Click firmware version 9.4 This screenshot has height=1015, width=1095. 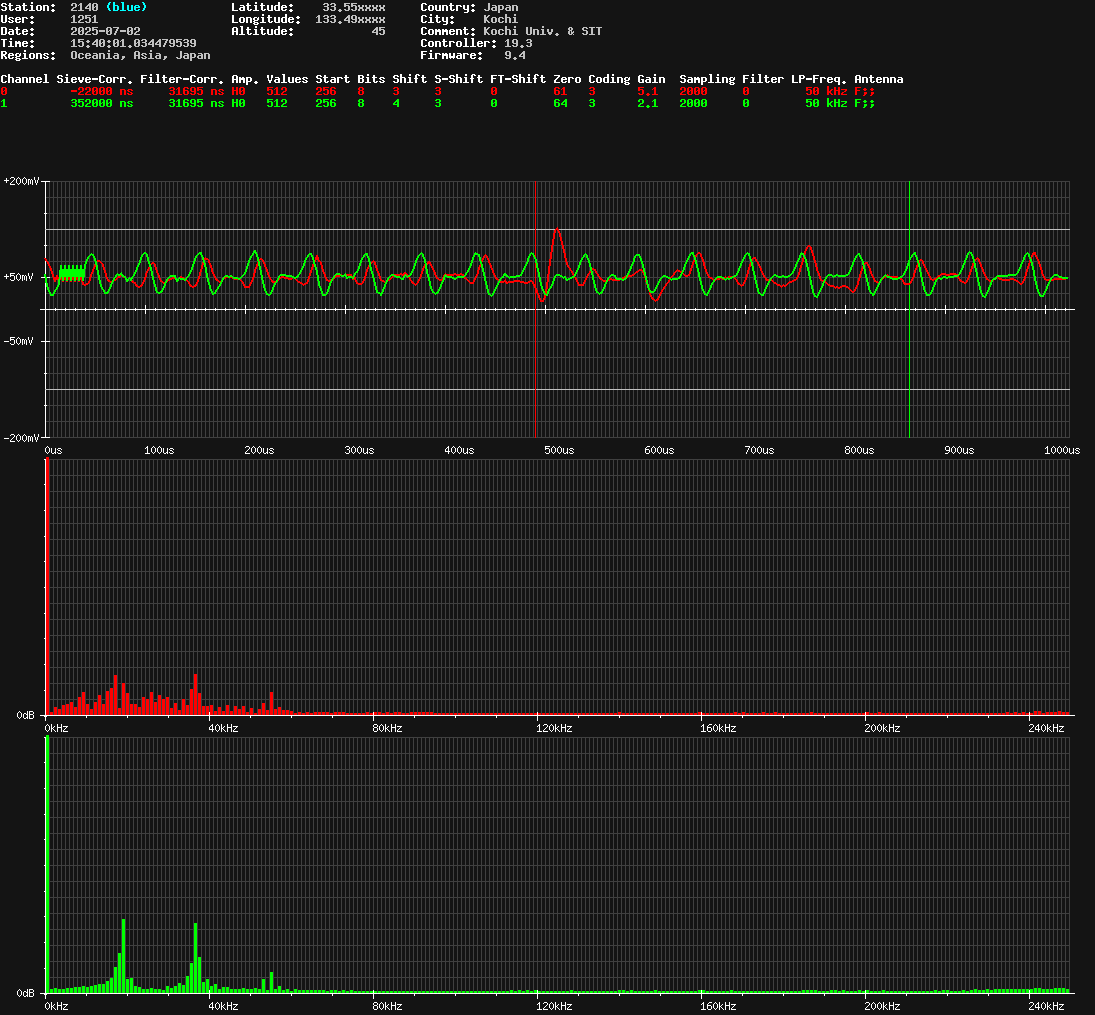tap(515, 54)
